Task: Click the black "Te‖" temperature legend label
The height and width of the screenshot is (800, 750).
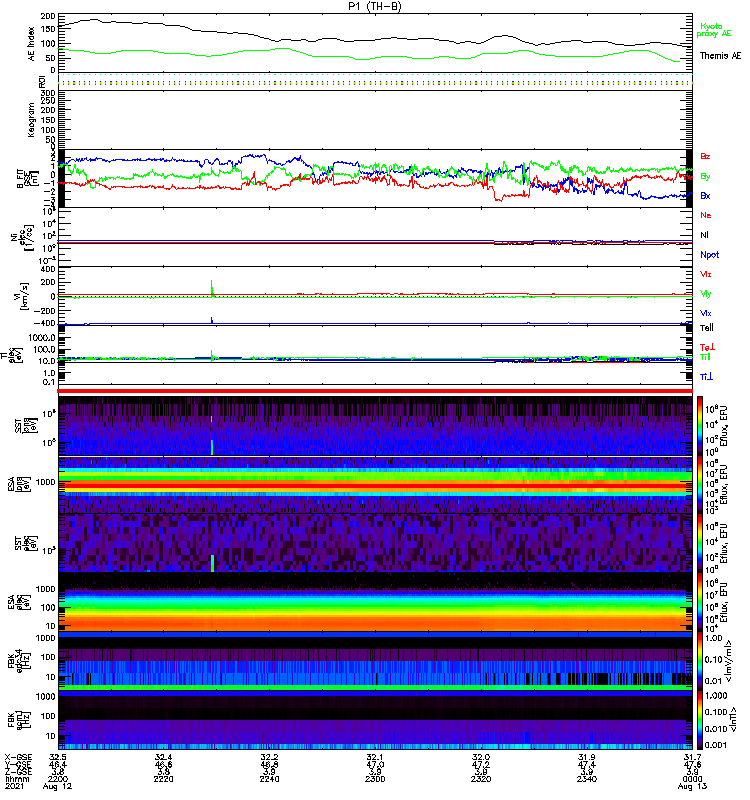Action: 707,328
